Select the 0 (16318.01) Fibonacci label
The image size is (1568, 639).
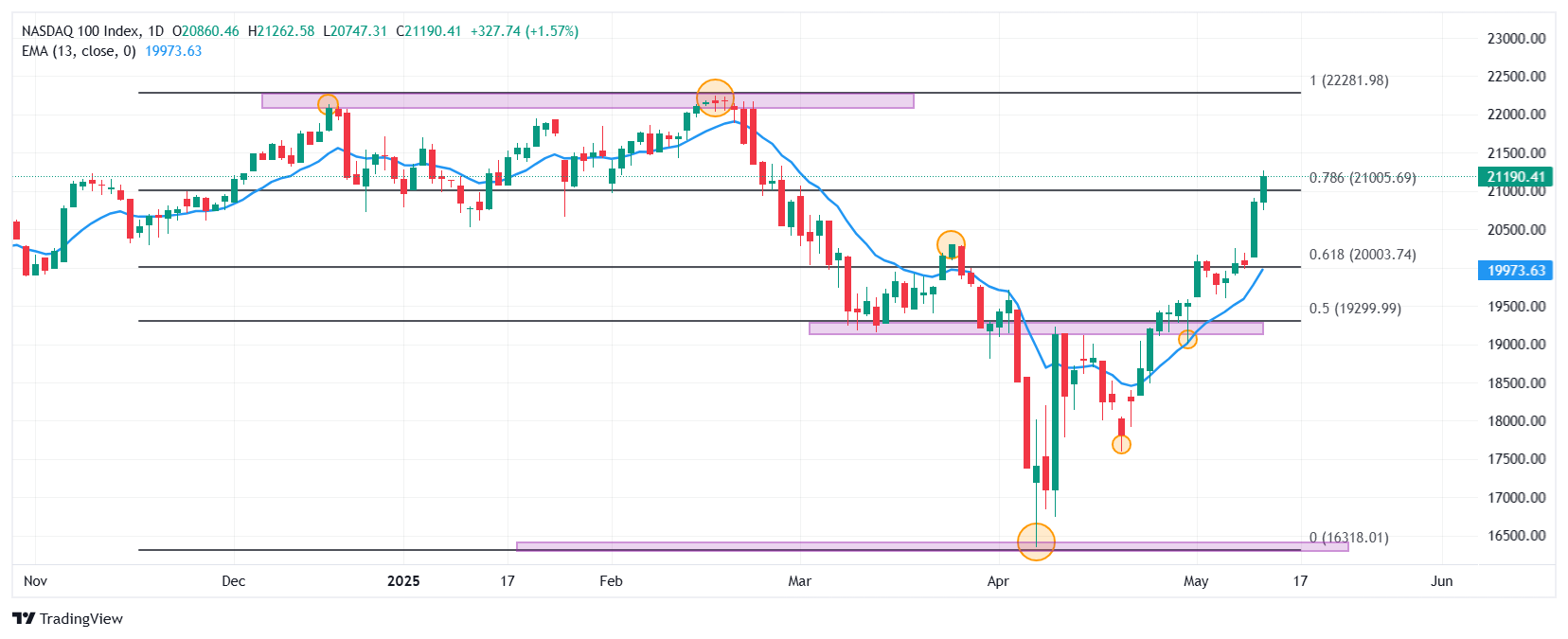pos(1349,538)
